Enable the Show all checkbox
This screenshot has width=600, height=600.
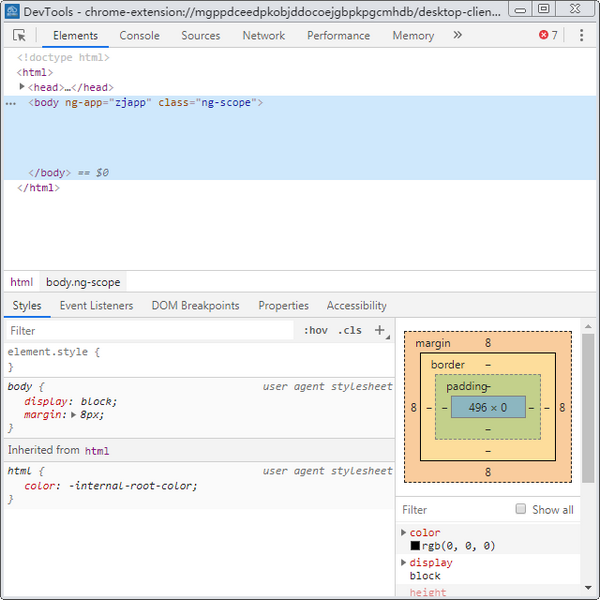click(x=521, y=509)
